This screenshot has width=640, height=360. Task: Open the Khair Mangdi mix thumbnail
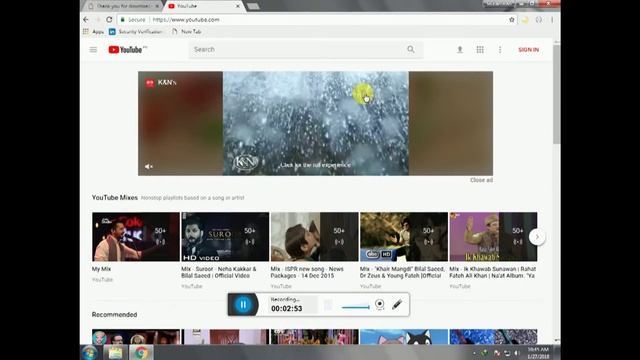pos(404,237)
